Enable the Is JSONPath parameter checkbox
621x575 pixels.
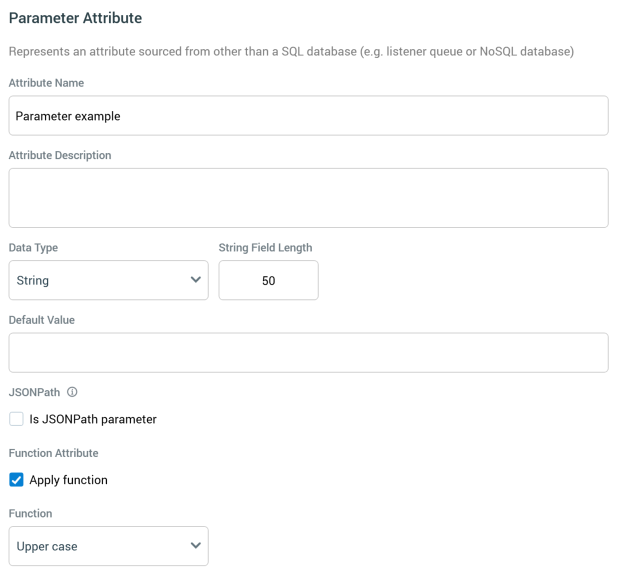16,419
